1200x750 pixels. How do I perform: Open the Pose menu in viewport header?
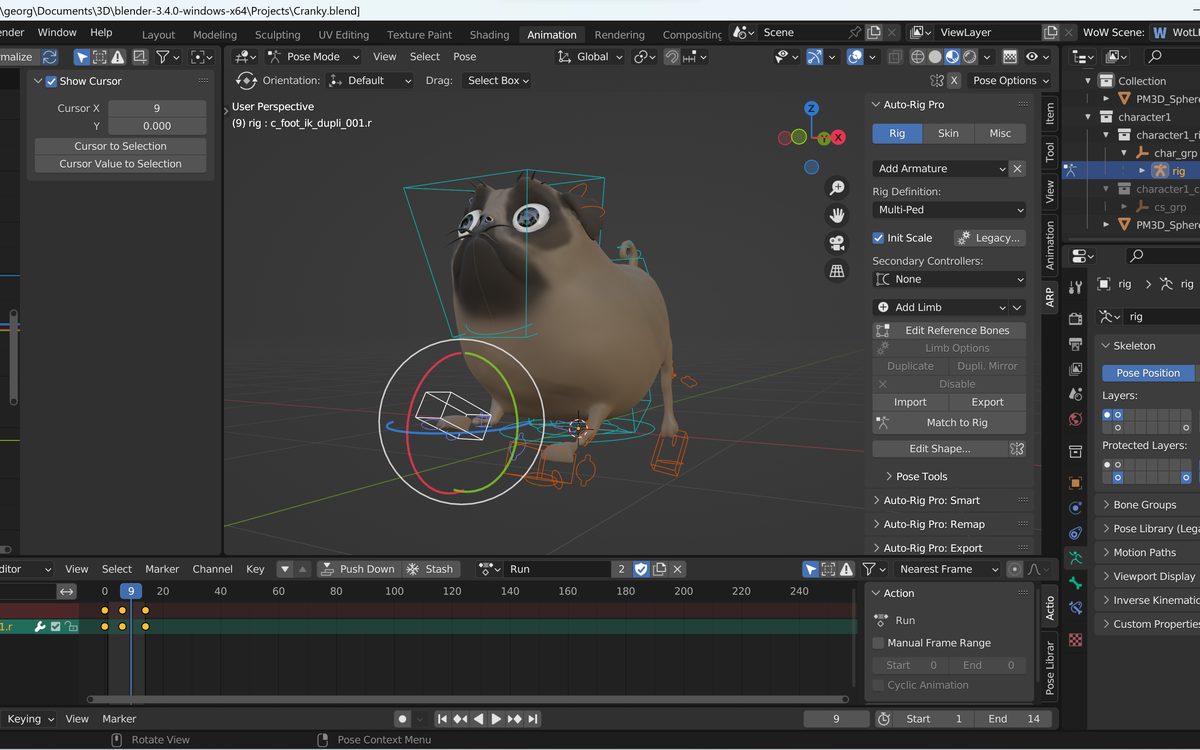tap(465, 57)
